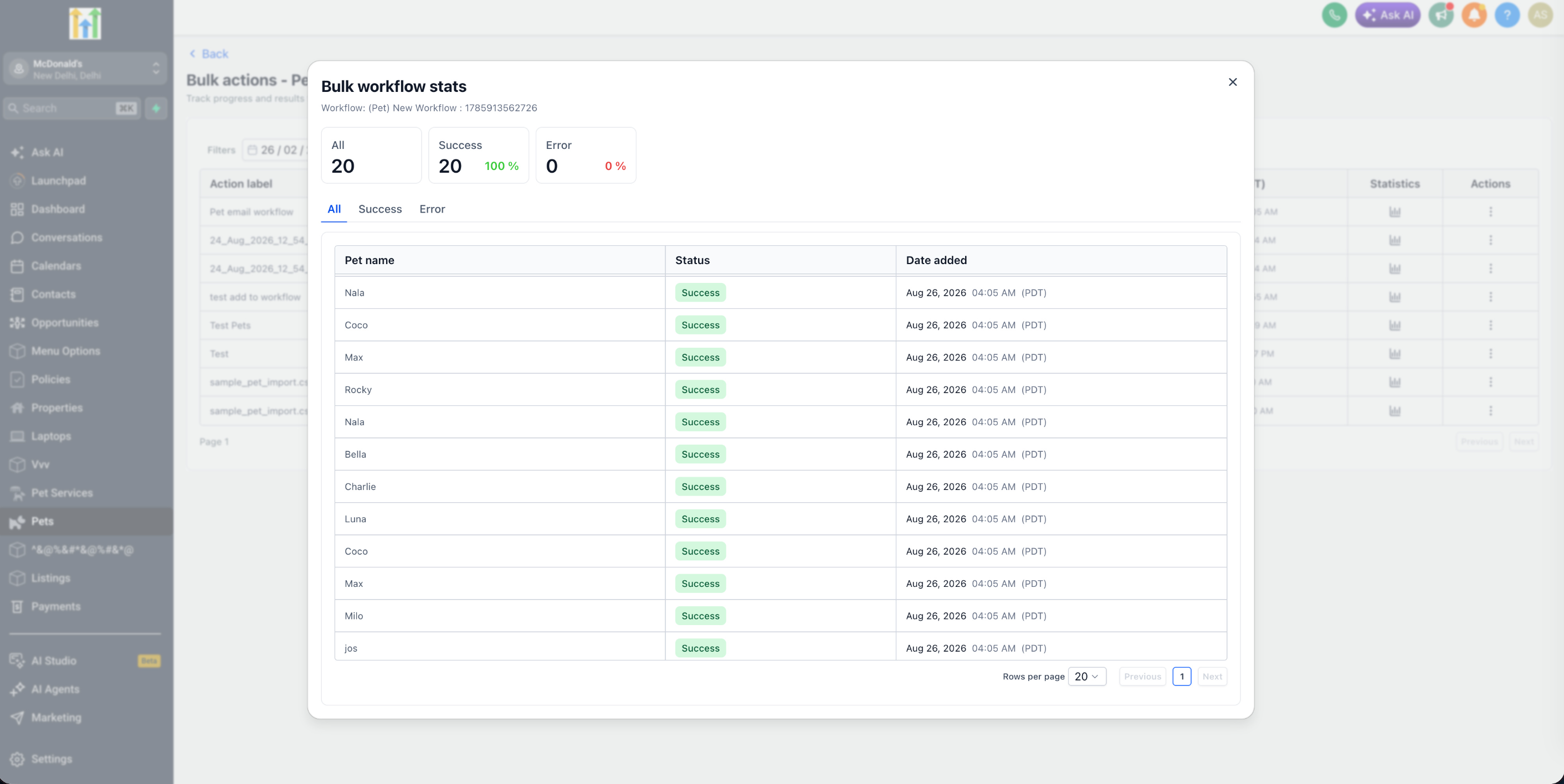Switch to the Success tab

380,209
